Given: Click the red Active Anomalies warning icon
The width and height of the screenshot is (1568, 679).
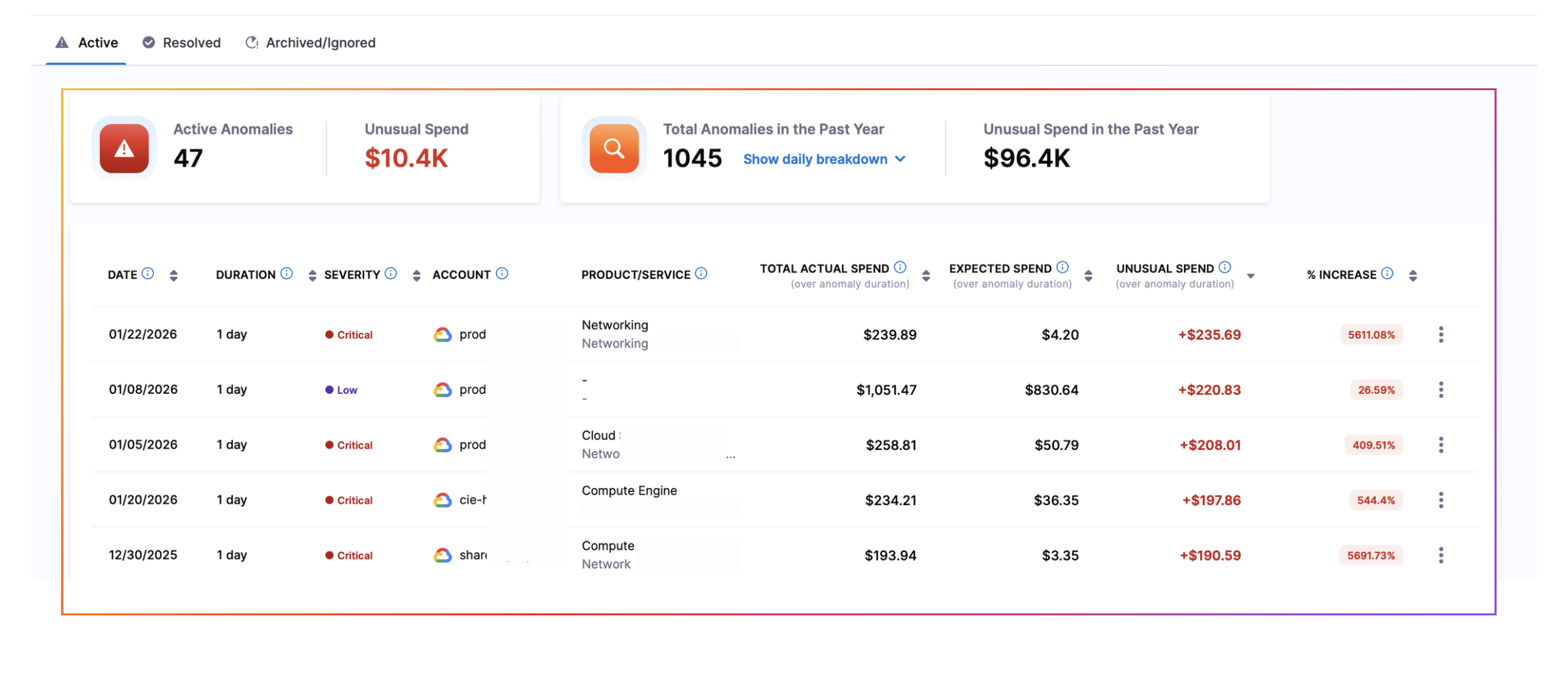Looking at the screenshot, I should (124, 149).
